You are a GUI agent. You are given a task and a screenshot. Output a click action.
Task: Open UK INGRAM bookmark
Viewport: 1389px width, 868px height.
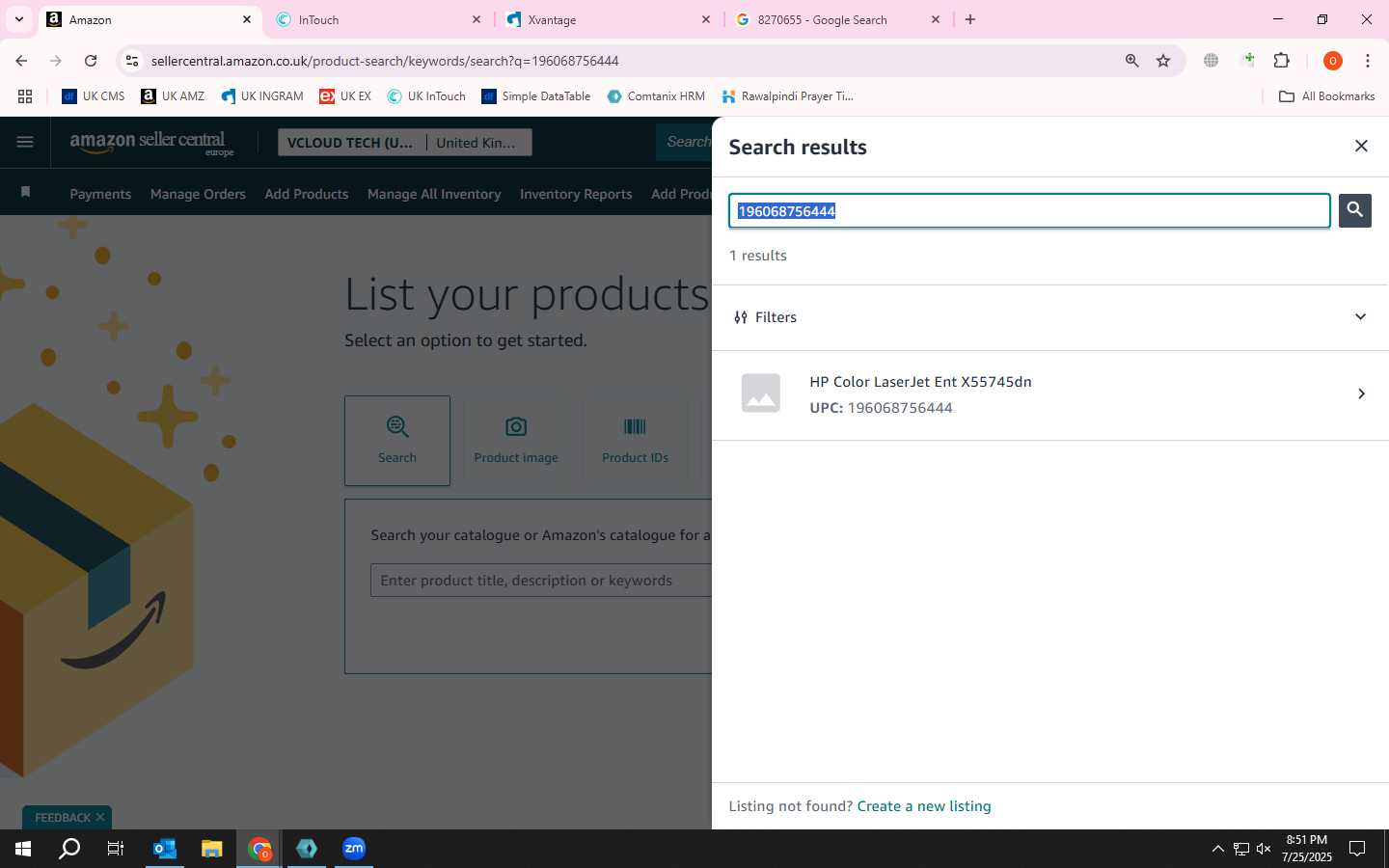pyautogui.click(x=262, y=96)
